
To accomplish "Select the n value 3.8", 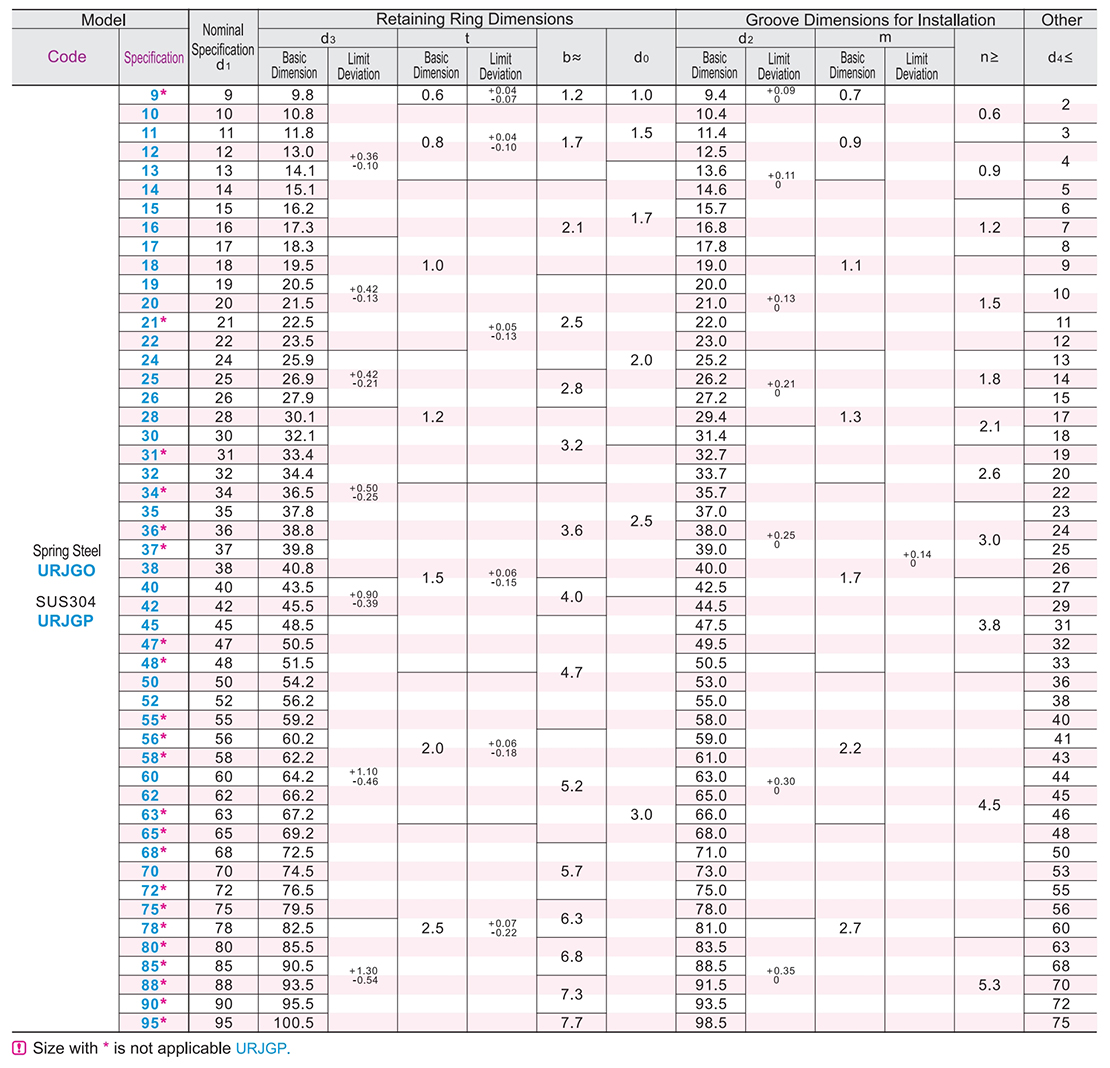I will pyautogui.click(x=989, y=625).
